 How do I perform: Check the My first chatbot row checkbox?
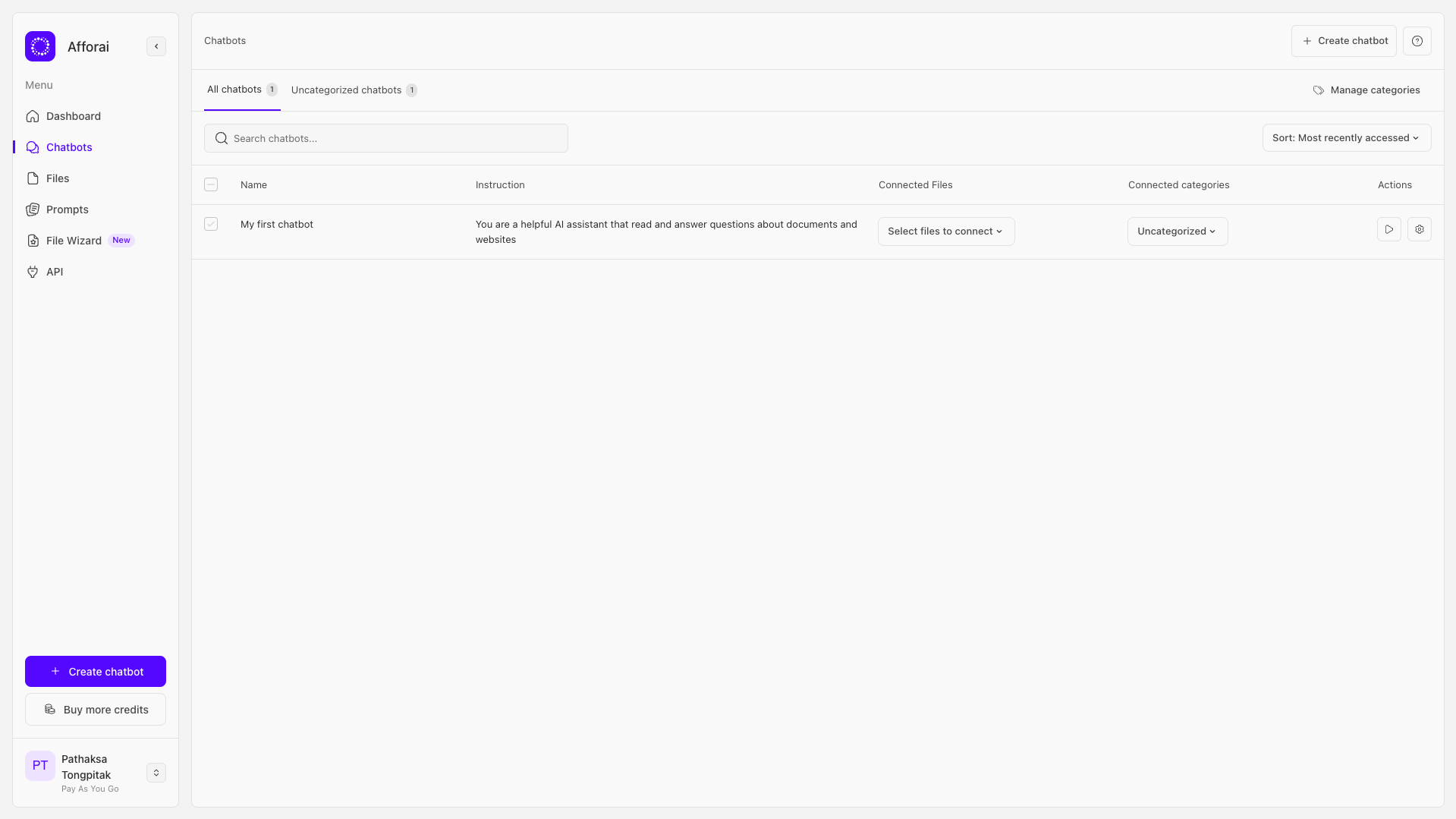pos(211,224)
